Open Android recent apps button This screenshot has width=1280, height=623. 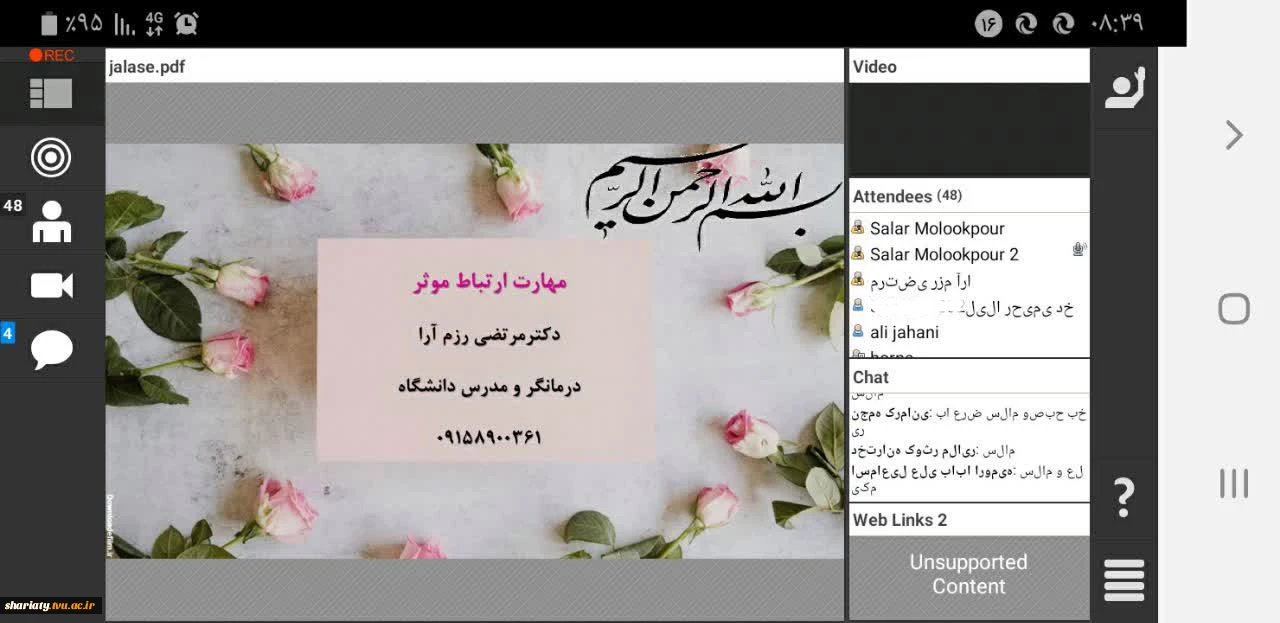click(1234, 484)
